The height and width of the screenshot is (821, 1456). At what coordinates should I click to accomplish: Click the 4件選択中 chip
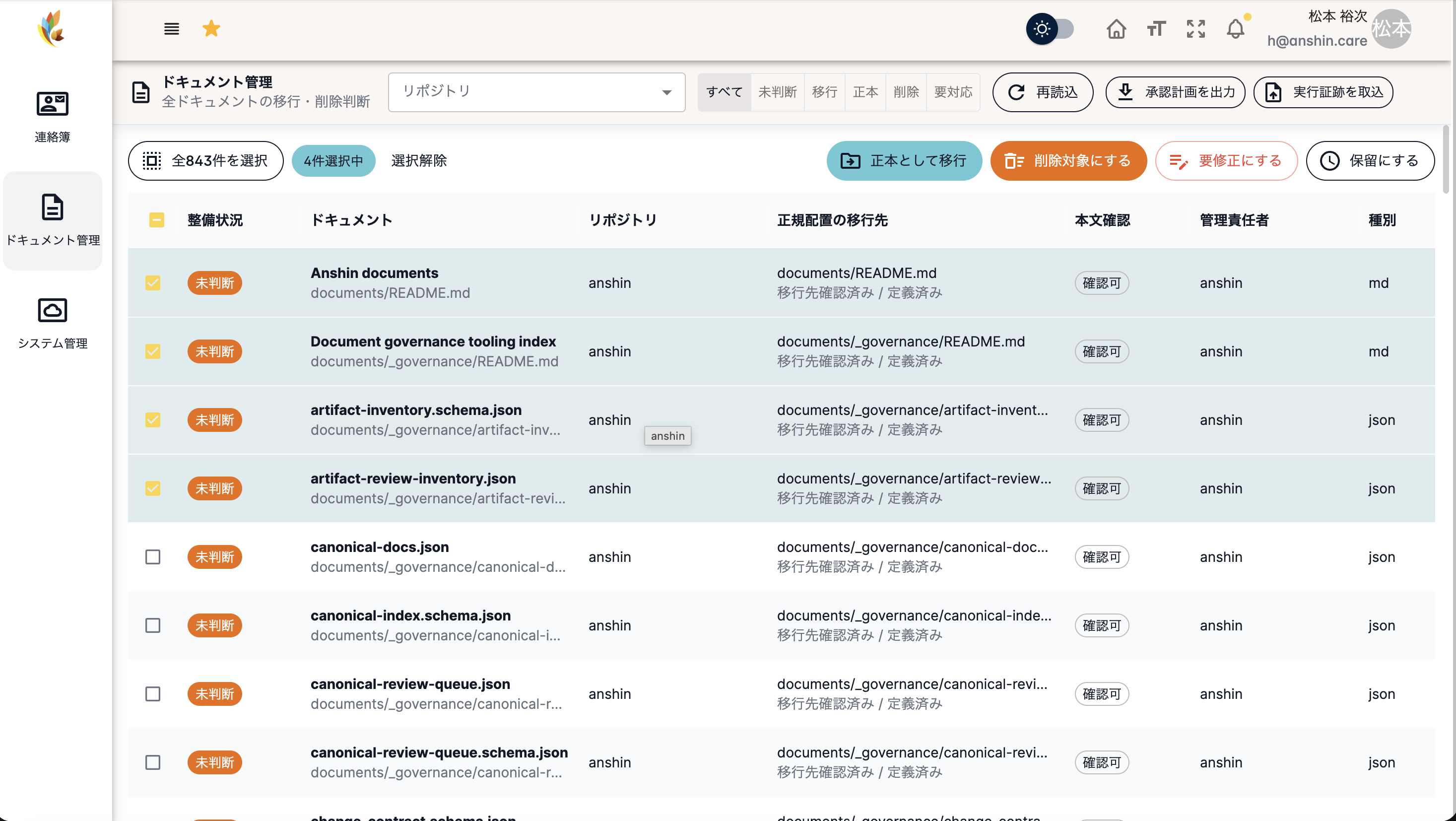click(x=333, y=161)
